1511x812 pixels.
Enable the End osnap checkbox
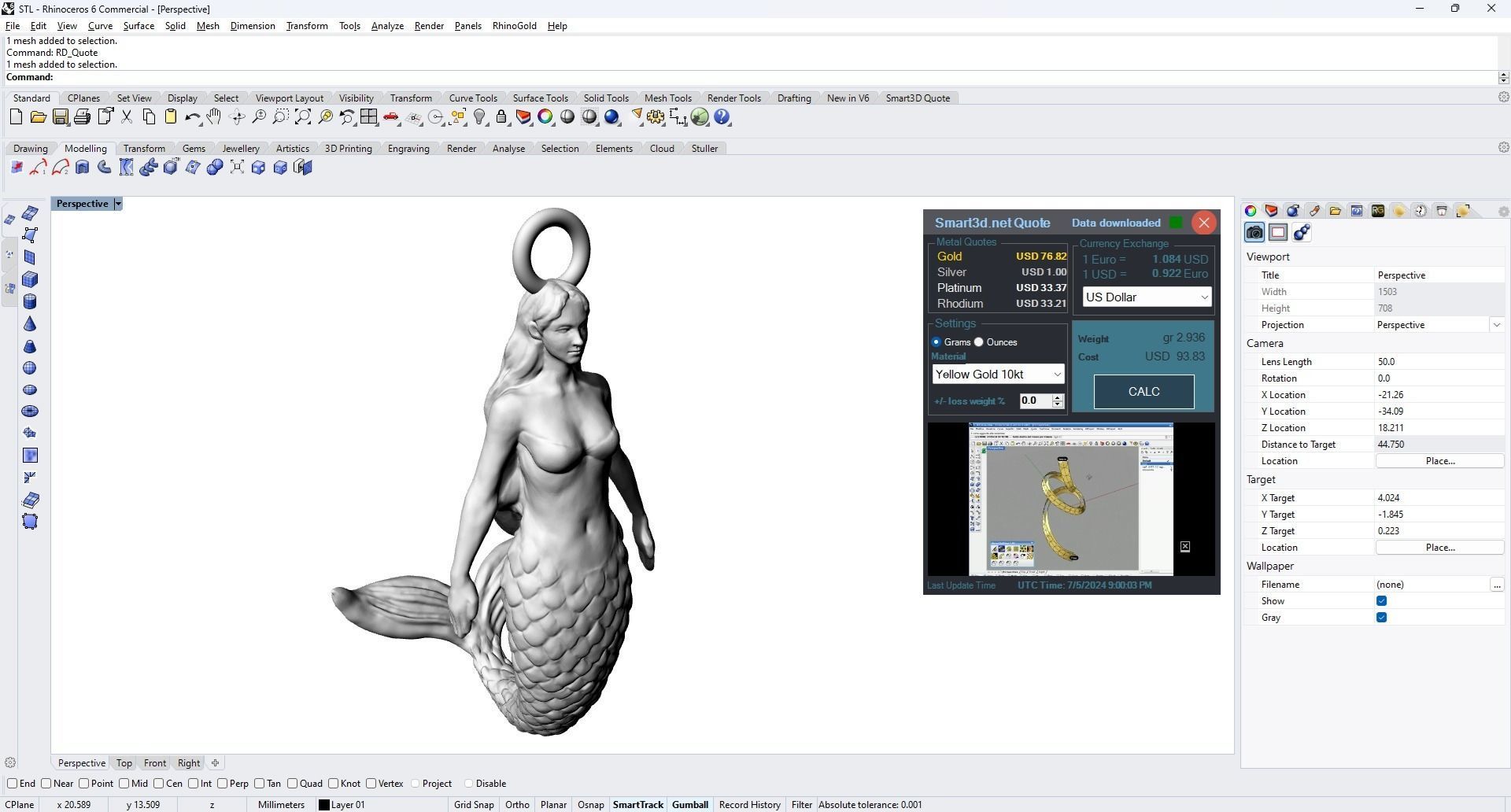click(x=12, y=784)
